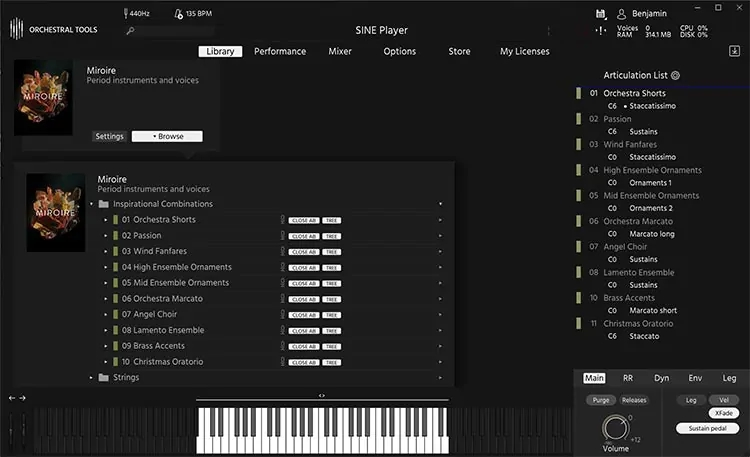The width and height of the screenshot is (750, 457).
Task: Open Articulation List settings gear icon
Action: tap(675, 75)
